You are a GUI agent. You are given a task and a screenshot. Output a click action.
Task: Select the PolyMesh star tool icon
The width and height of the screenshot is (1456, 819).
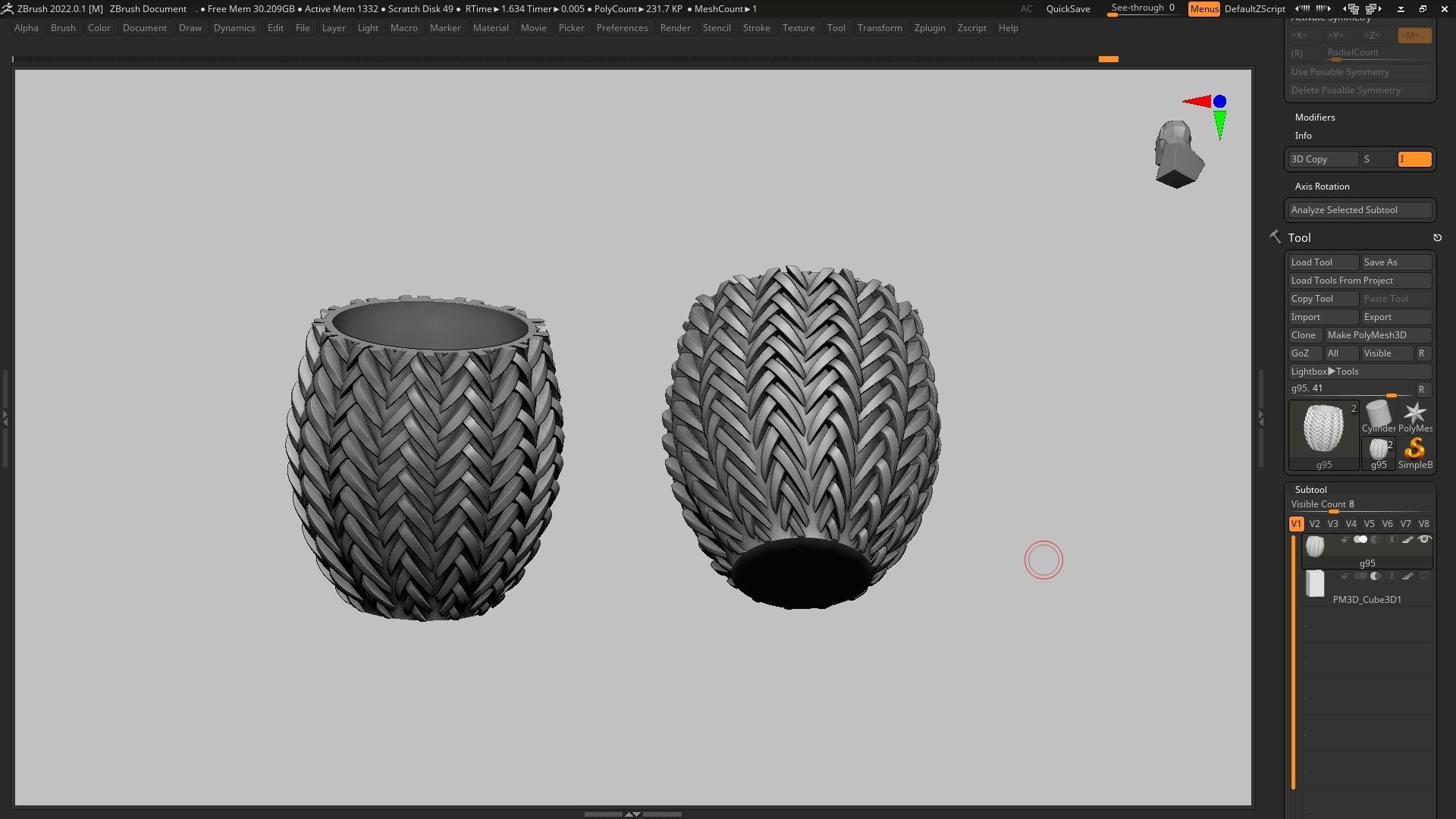(x=1414, y=415)
